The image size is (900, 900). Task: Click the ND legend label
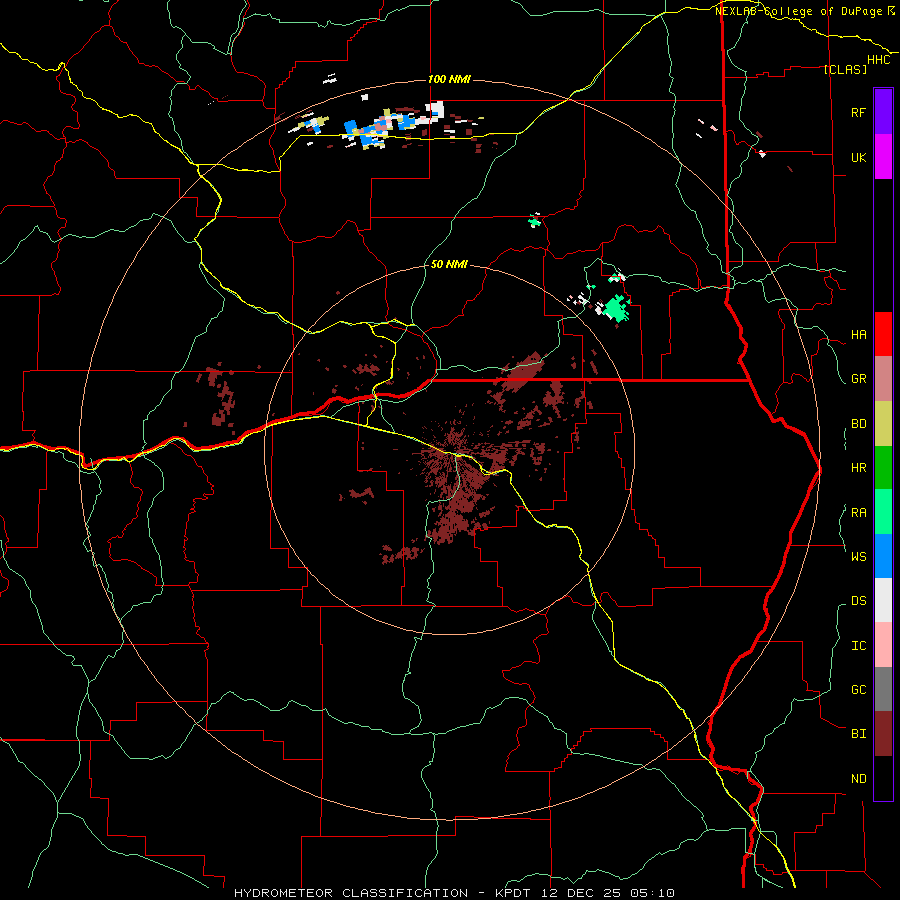pos(858,779)
